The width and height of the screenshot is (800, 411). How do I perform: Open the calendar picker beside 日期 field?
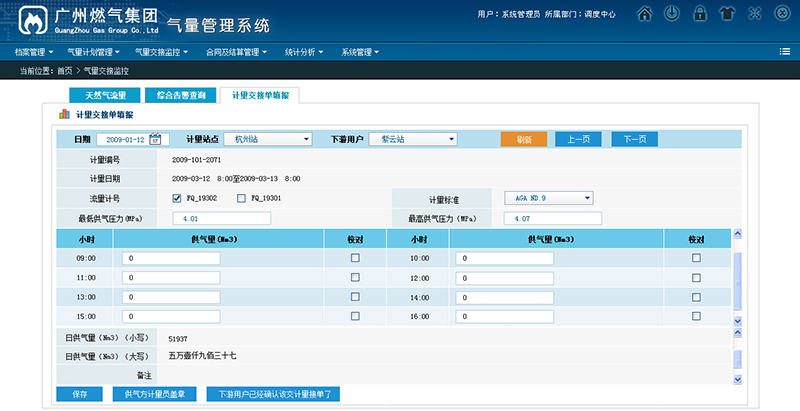coord(166,139)
